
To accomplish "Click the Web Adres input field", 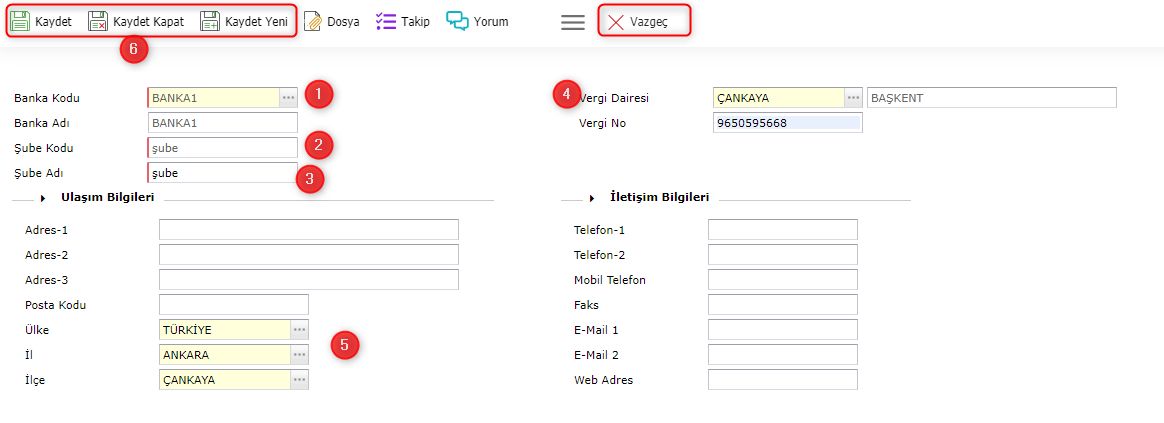I will (x=782, y=380).
